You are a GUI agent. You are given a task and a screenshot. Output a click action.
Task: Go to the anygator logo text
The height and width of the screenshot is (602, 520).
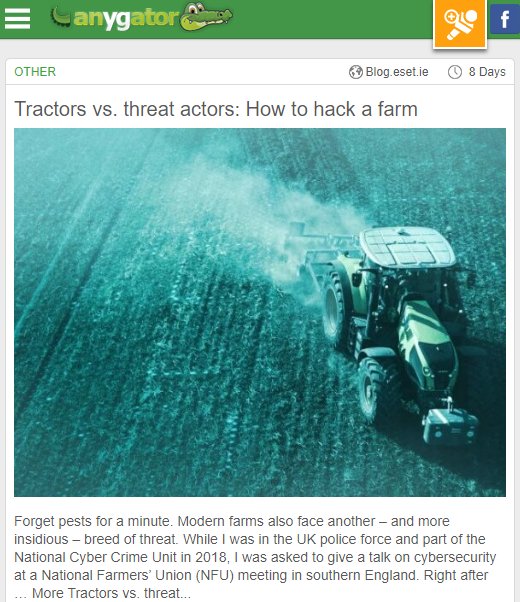tap(126, 19)
